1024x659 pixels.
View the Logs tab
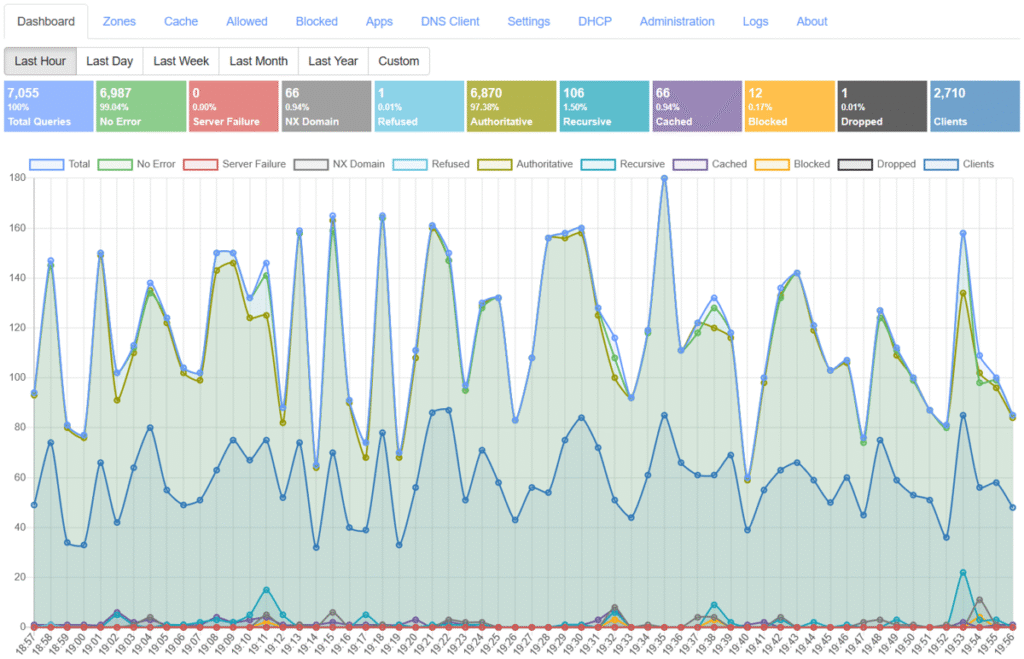[755, 21]
